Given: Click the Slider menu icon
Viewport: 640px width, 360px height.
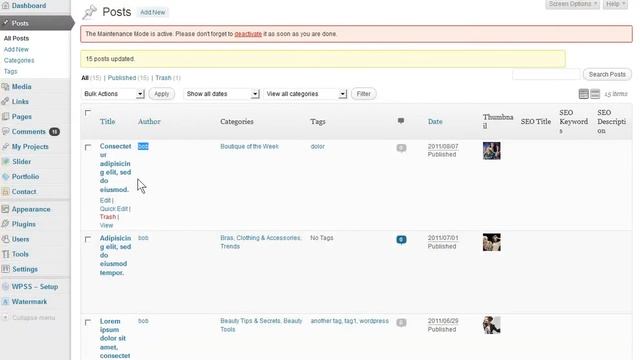Looking at the screenshot, I should (5, 162).
